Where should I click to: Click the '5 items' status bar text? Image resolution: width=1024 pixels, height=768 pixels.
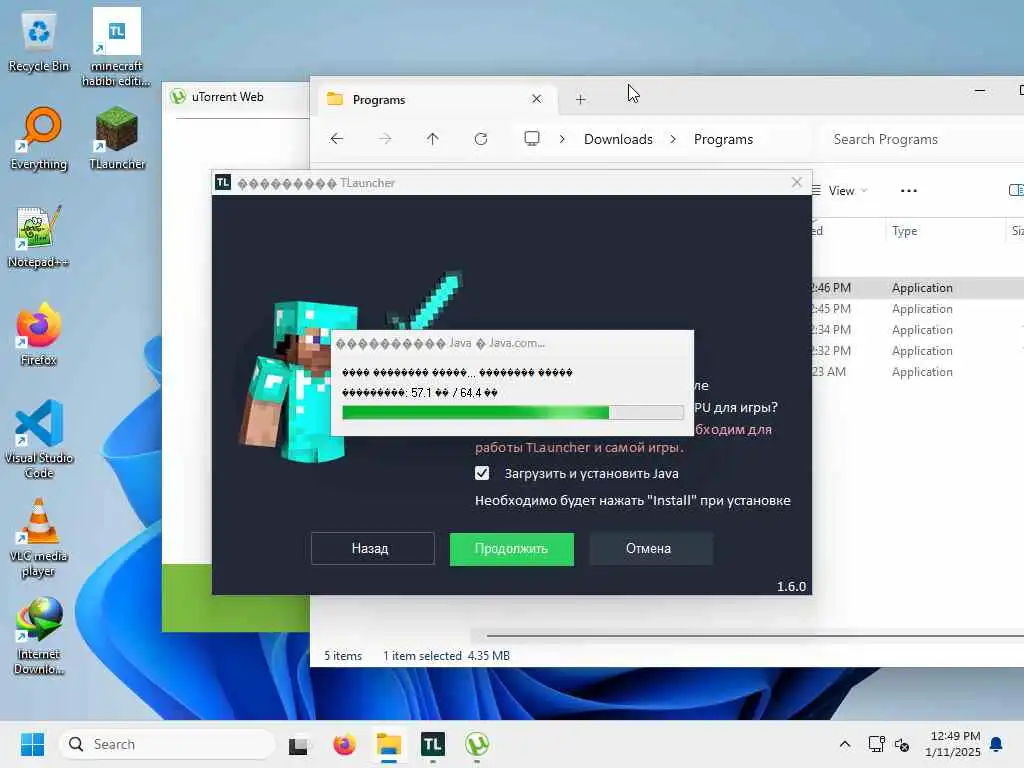(343, 655)
